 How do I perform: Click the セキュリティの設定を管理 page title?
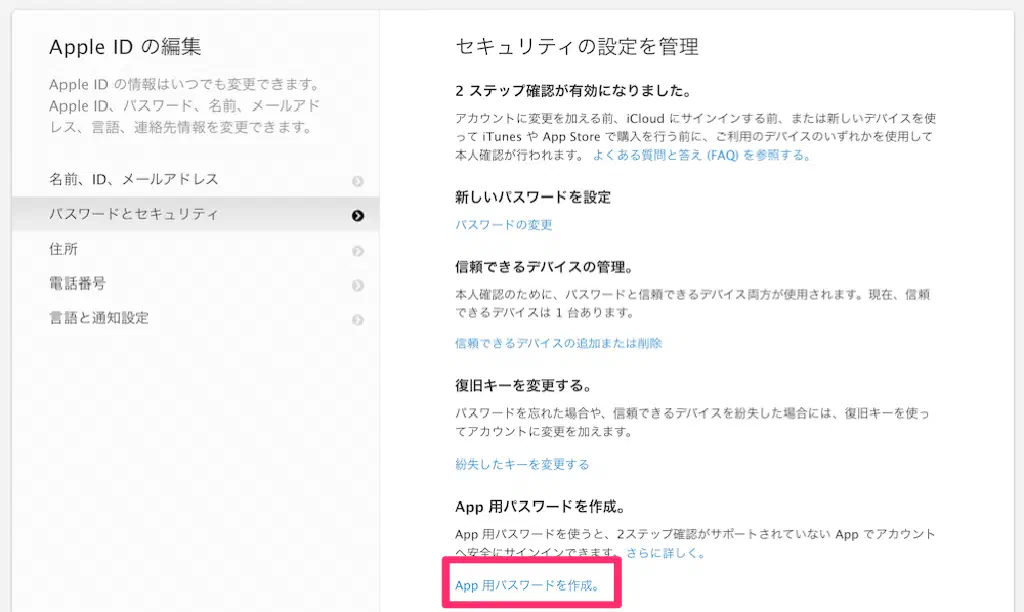tap(577, 46)
